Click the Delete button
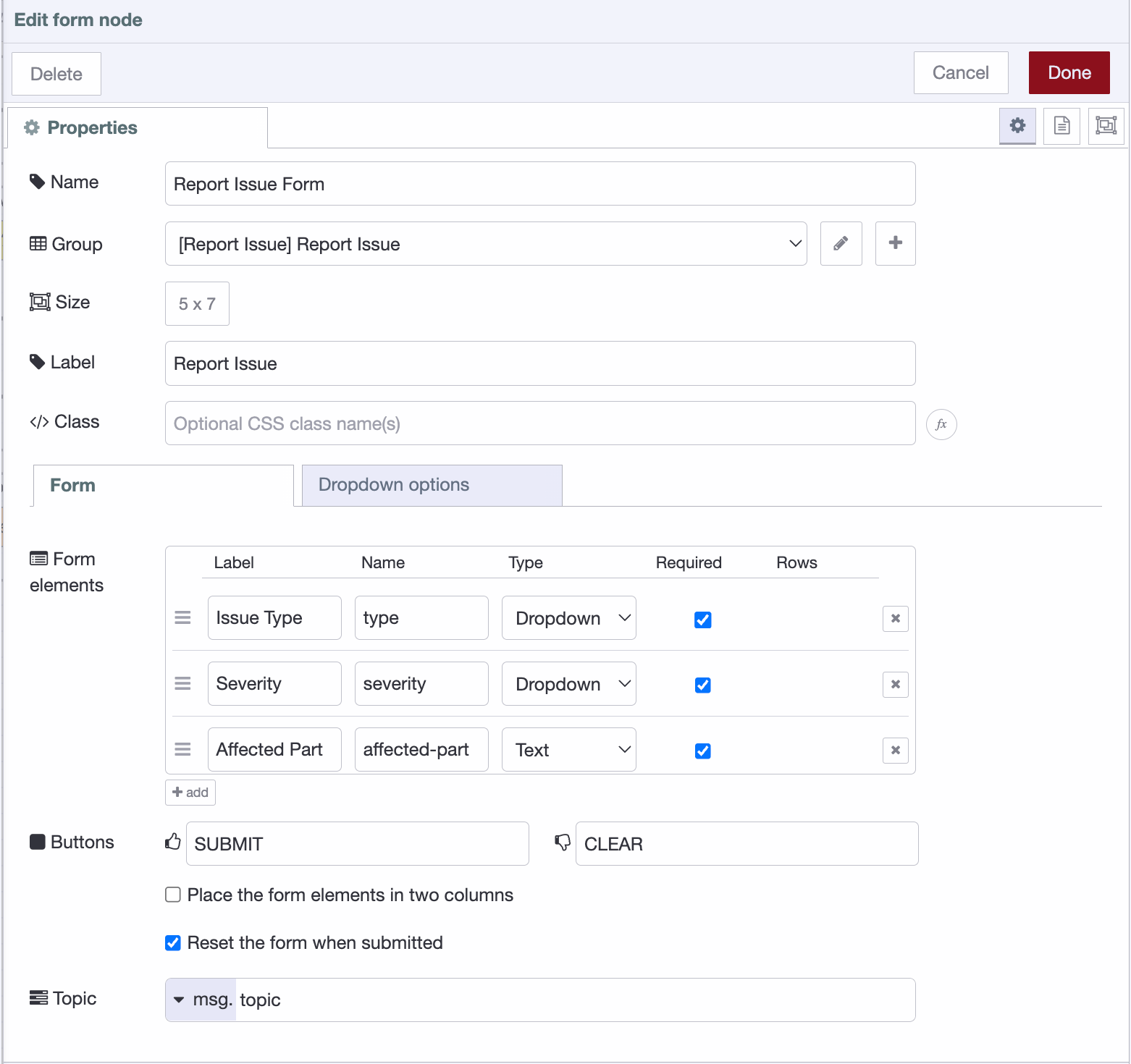The width and height of the screenshot is (1131, 1064). pos(56,74)
